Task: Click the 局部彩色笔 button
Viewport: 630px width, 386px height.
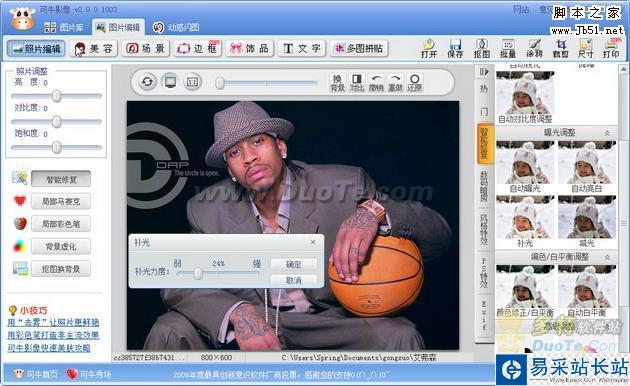Action: pyautogui.click(x=61, y=224)
